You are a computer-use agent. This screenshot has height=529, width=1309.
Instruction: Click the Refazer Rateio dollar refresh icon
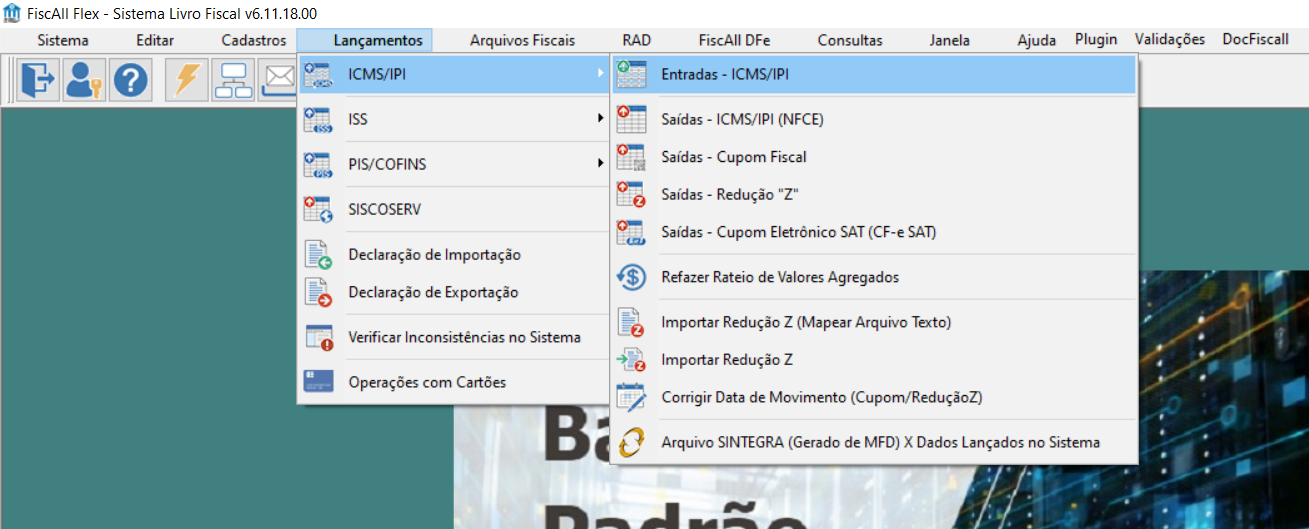pos(632,277)
